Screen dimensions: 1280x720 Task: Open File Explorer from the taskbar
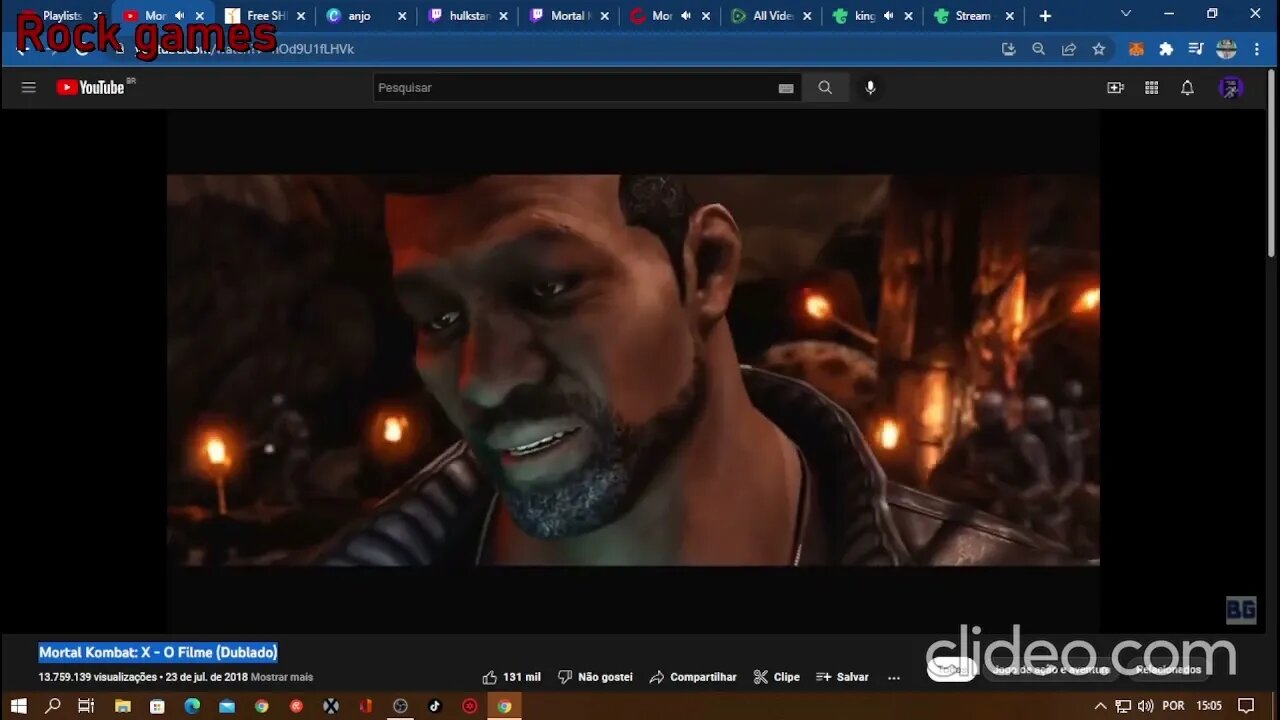pos(123,706)
